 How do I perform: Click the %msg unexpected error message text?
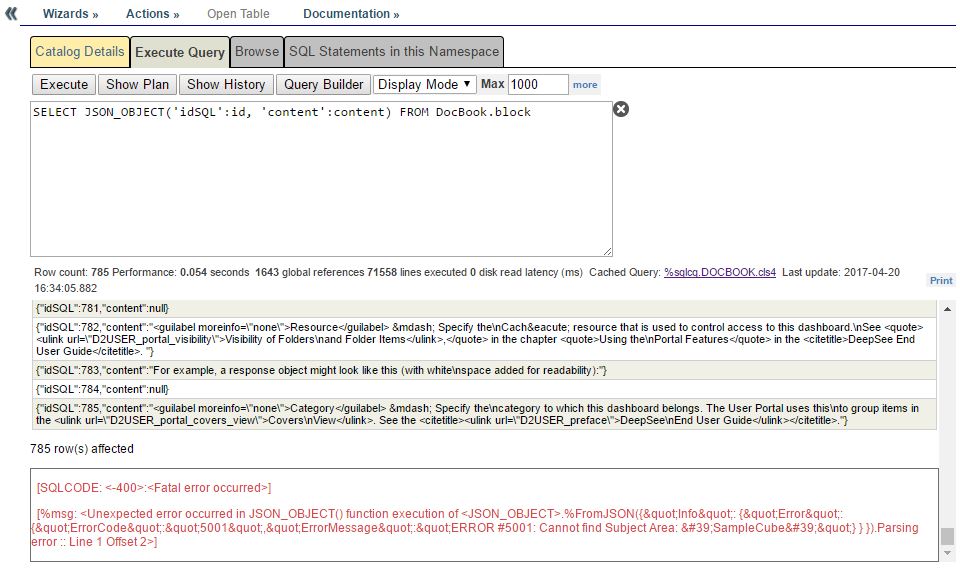tap(474, 528)
